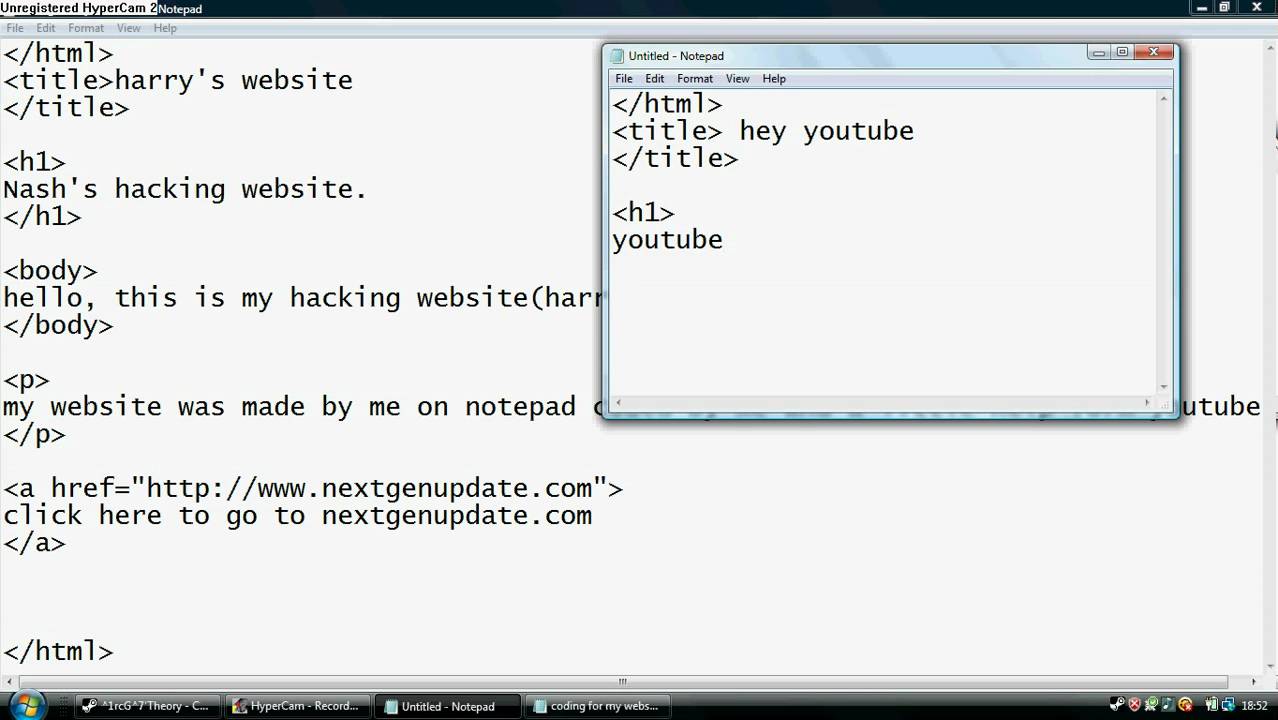The width and height of the screenshot is (1278, 720).
Task: Click blank text area of small Notepad
Action: [880, 320]
